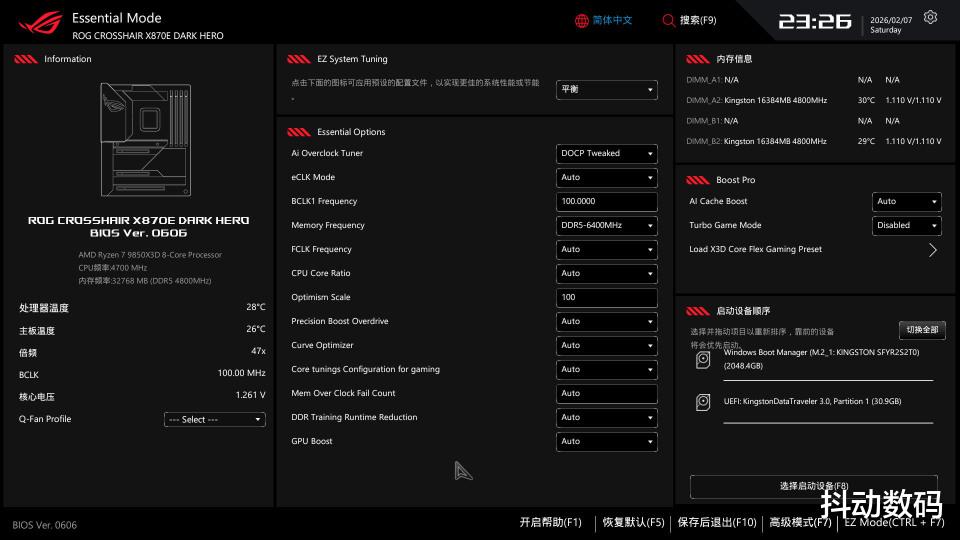Image resolution: width=960 pixels, height=540 pixels.
Task: Open the Ai Overclock Tuner dropdown
Action: [607, 154]
